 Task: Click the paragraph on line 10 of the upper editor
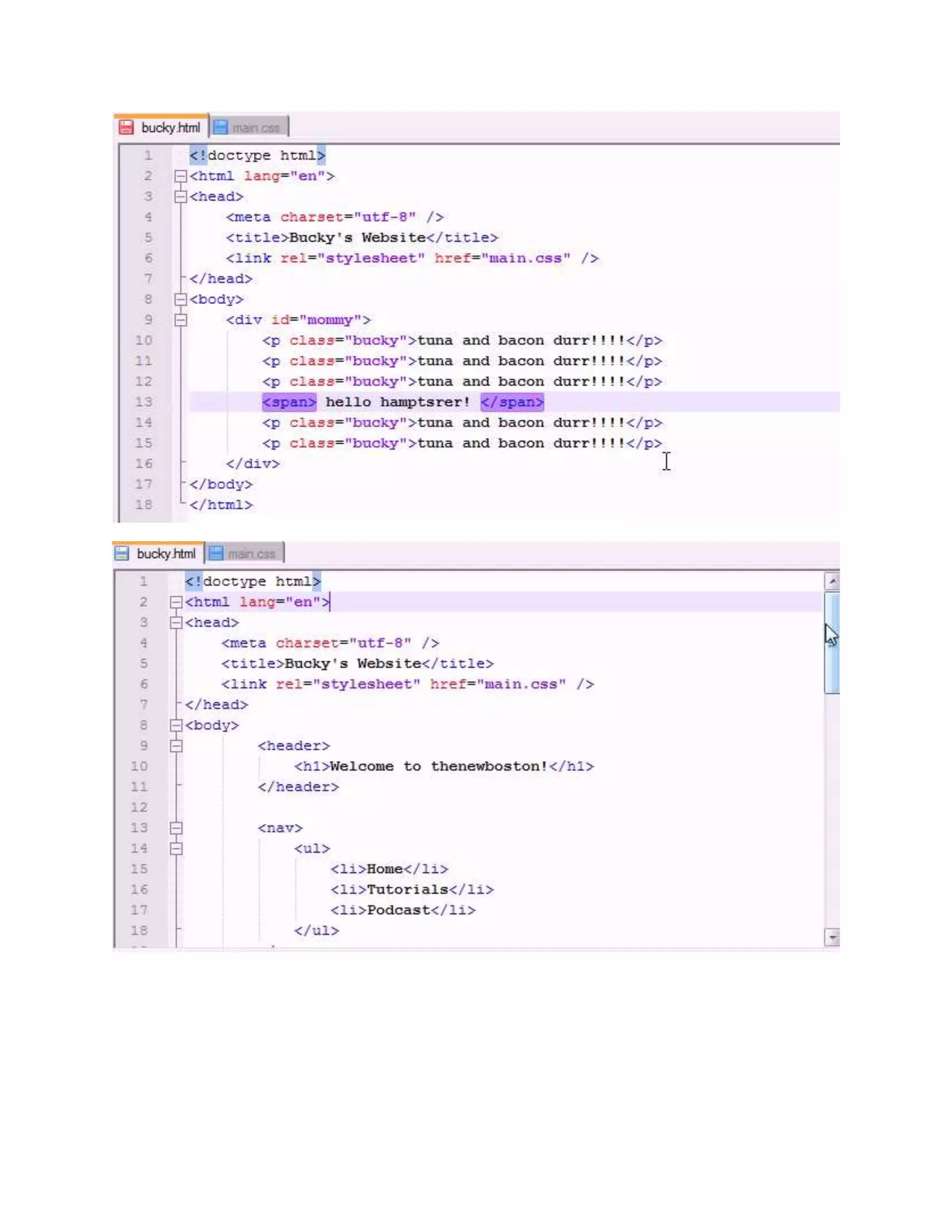[462, 341]
